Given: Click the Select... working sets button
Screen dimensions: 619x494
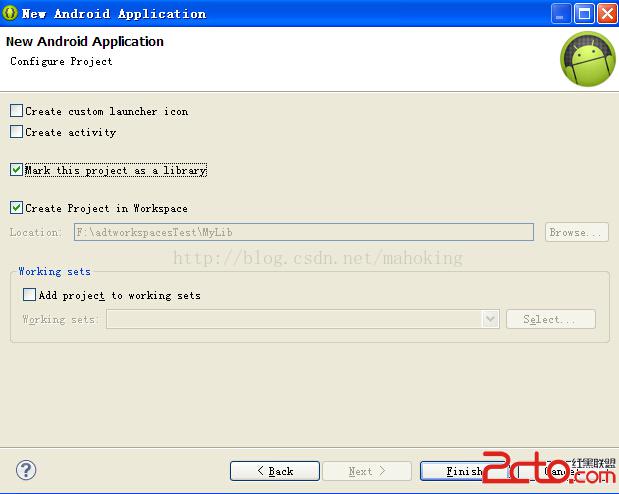Looking at the screenshot, I should click(x=551, y=319).
